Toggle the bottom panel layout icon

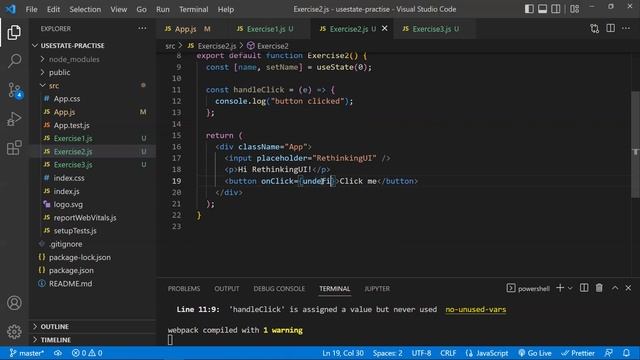point(542,9)
